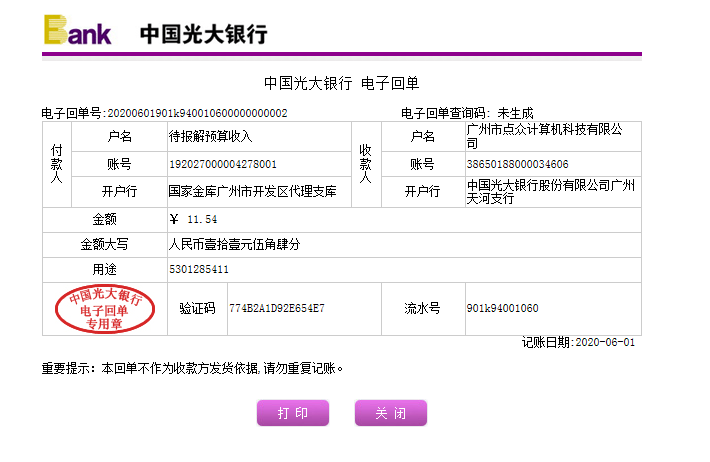
Task: Click the 重要提示 notice line
Action: click(192, 368)
